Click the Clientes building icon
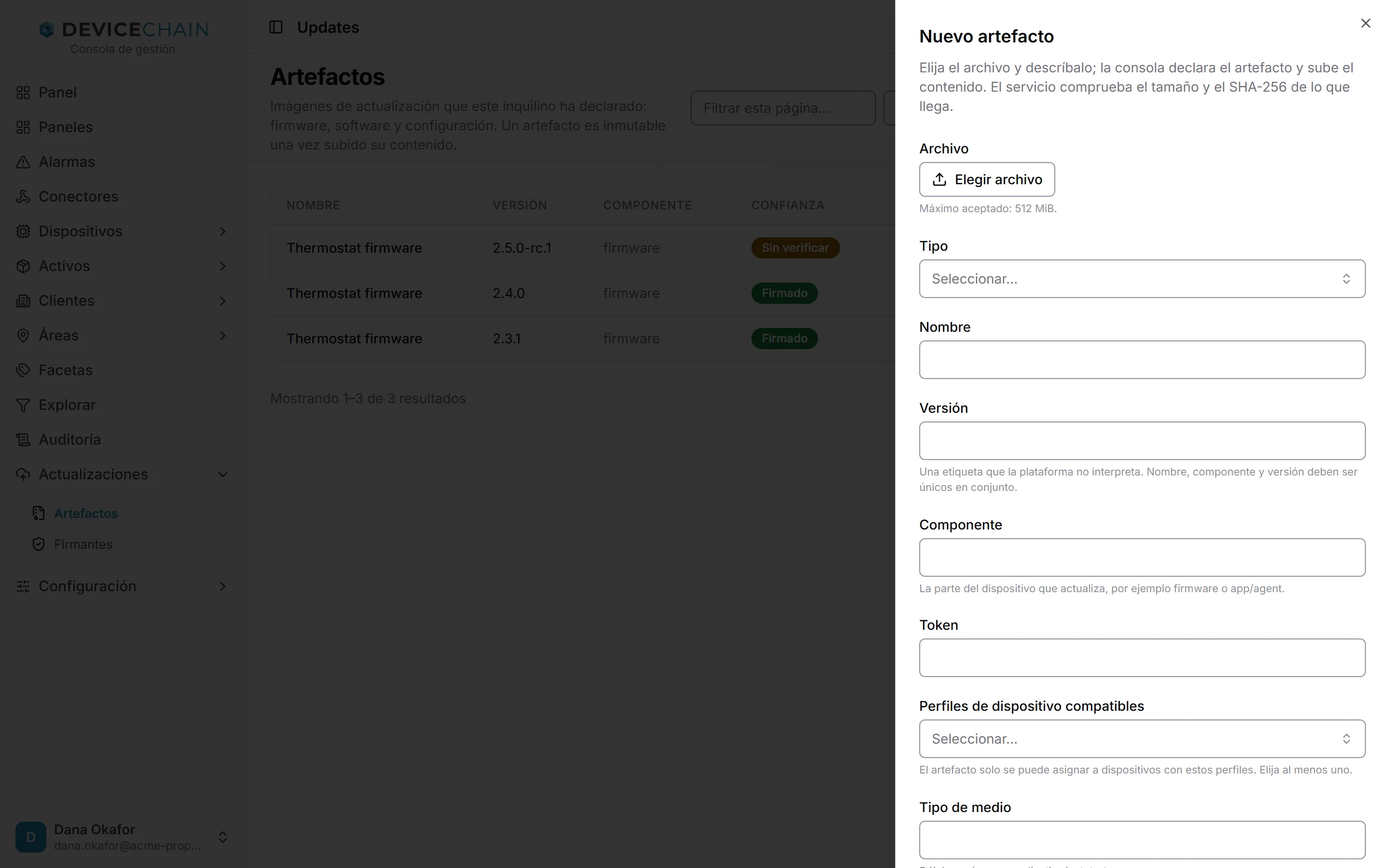The height and width of the screenshot is (868, 1389). point(23,301)
